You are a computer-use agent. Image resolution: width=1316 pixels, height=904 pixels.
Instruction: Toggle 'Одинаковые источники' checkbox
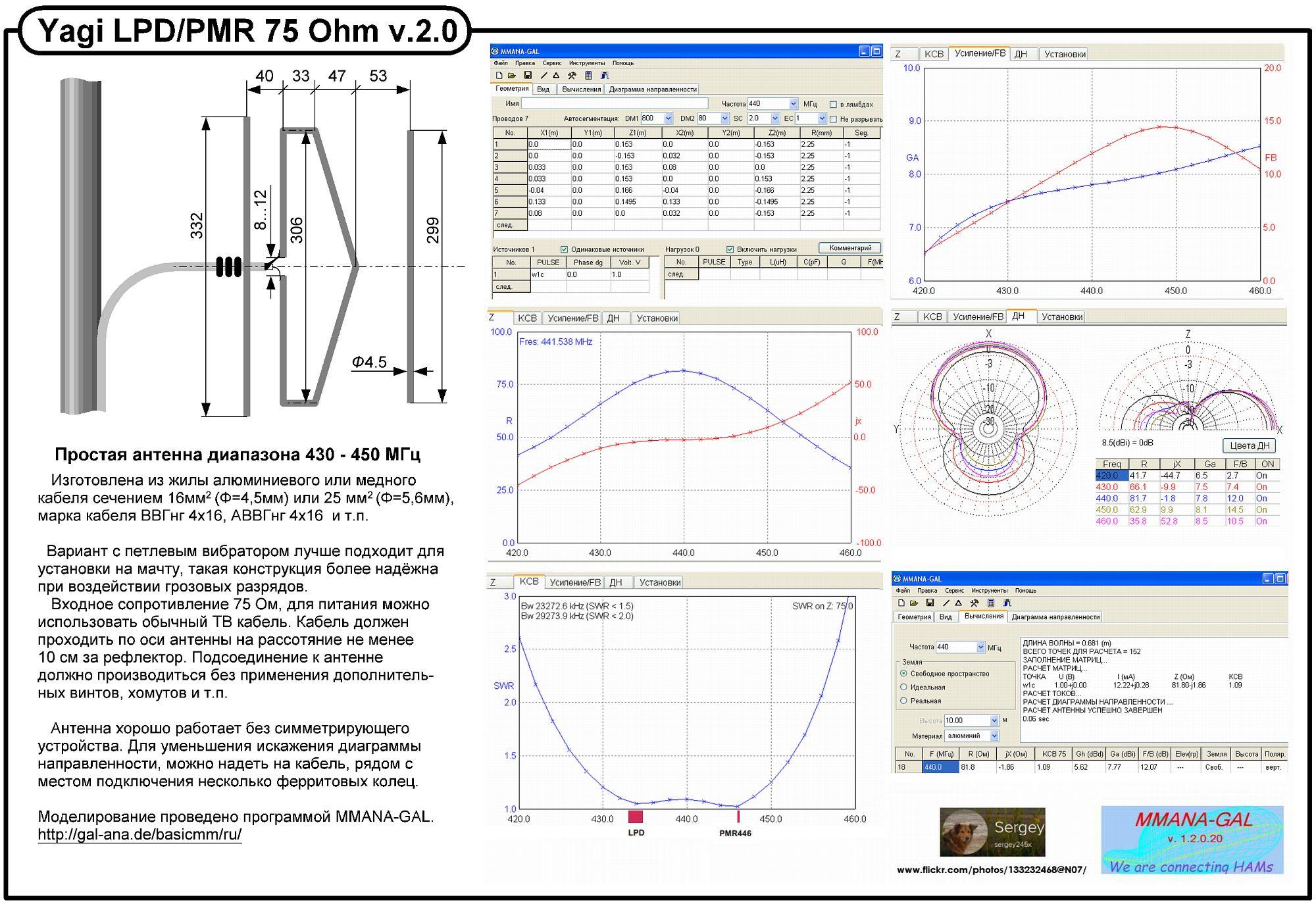coord(564,249)
